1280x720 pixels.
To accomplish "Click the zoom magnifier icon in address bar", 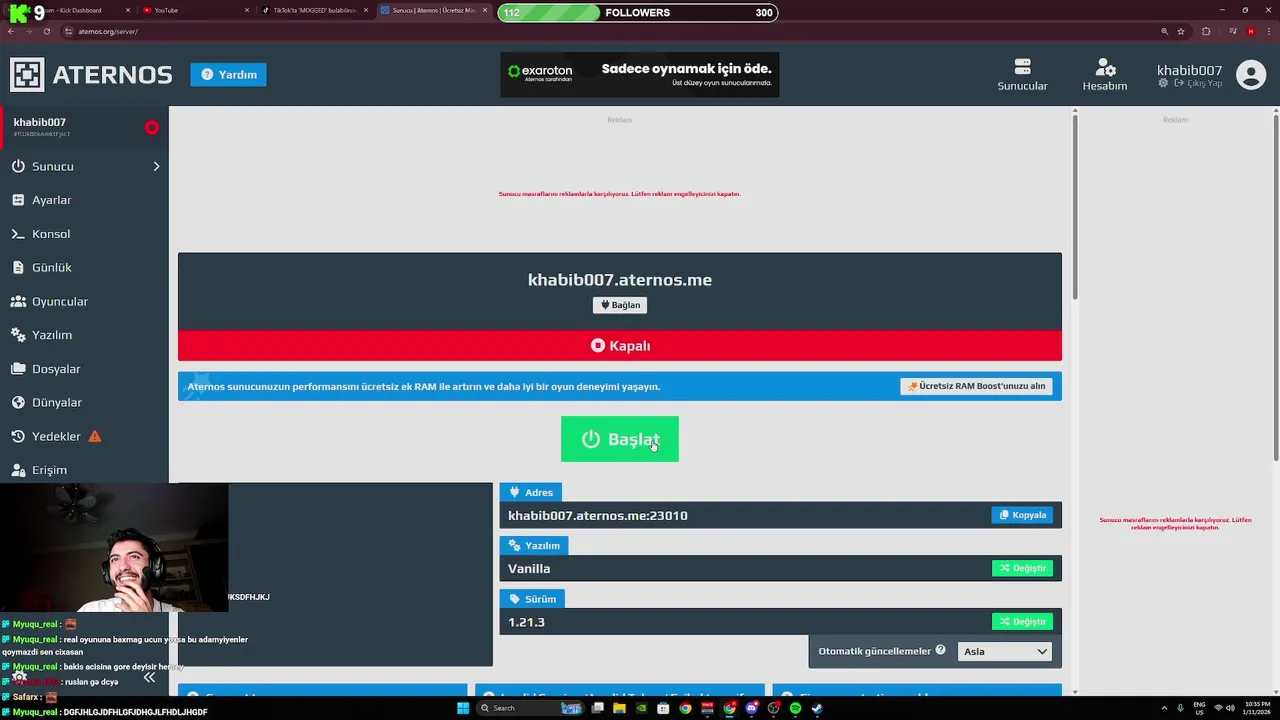I will (1165, 31).
